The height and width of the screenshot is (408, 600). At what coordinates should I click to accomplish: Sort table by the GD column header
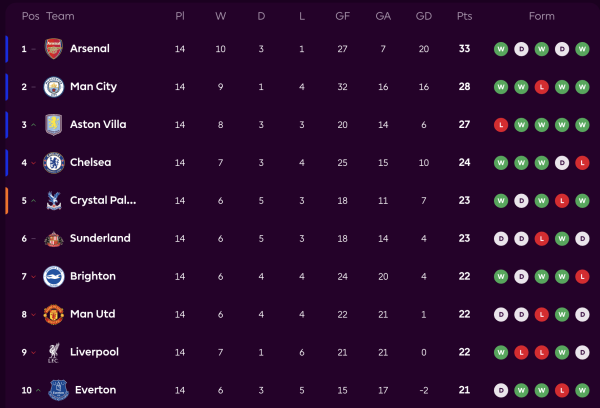424,16
